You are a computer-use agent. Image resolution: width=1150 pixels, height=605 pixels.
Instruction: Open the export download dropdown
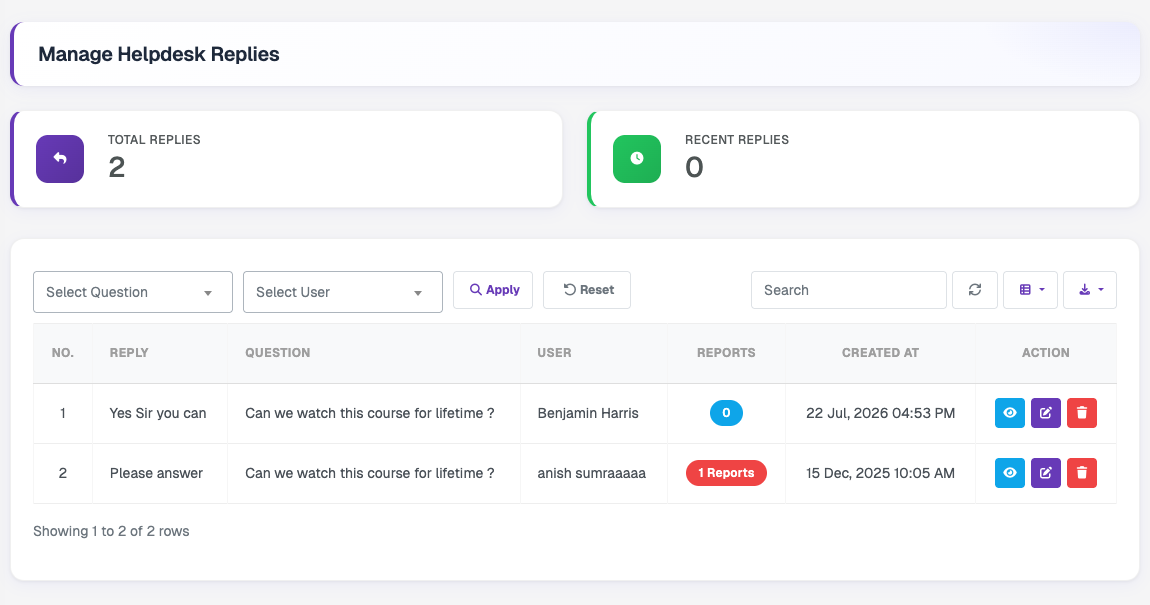1090,290
